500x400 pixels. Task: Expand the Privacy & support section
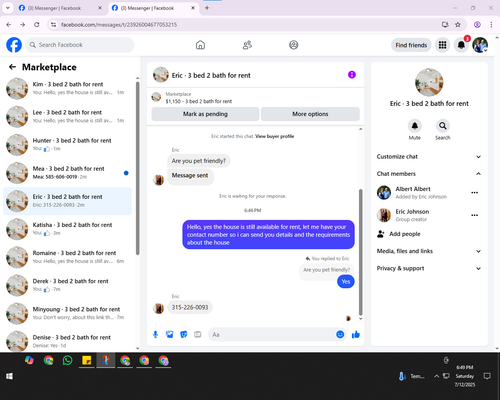click(x=429, y=268)
